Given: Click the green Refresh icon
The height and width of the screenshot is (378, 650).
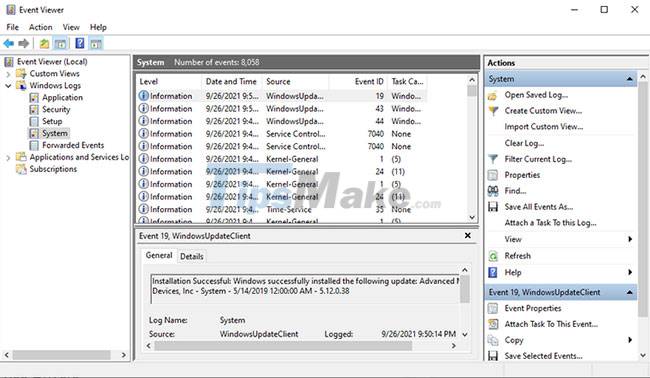Looking at the screenshot, I should 493,256.
